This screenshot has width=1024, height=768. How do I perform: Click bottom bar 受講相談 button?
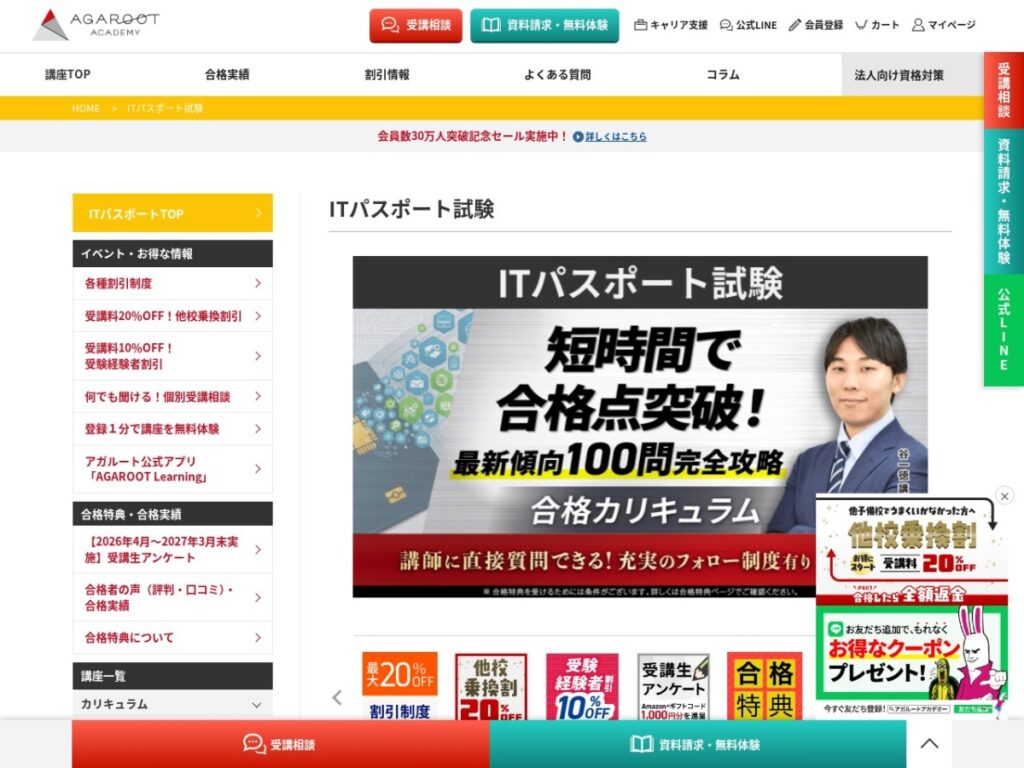tap(280, 744)
